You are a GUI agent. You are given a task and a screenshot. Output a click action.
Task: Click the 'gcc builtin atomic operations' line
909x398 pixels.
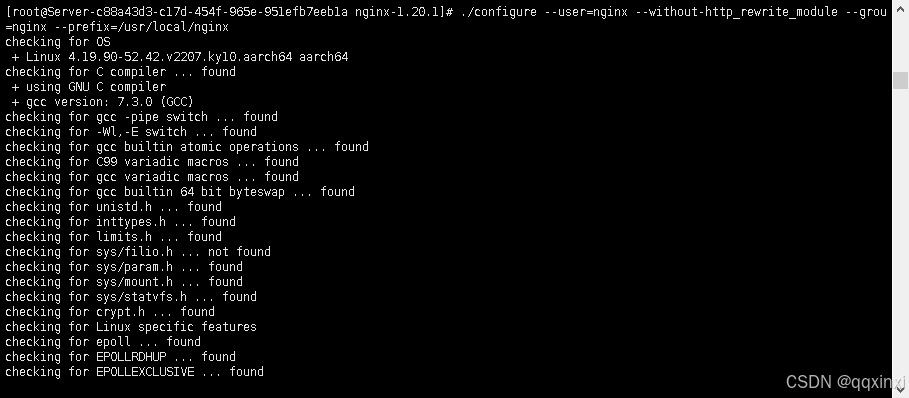[187, 147]
